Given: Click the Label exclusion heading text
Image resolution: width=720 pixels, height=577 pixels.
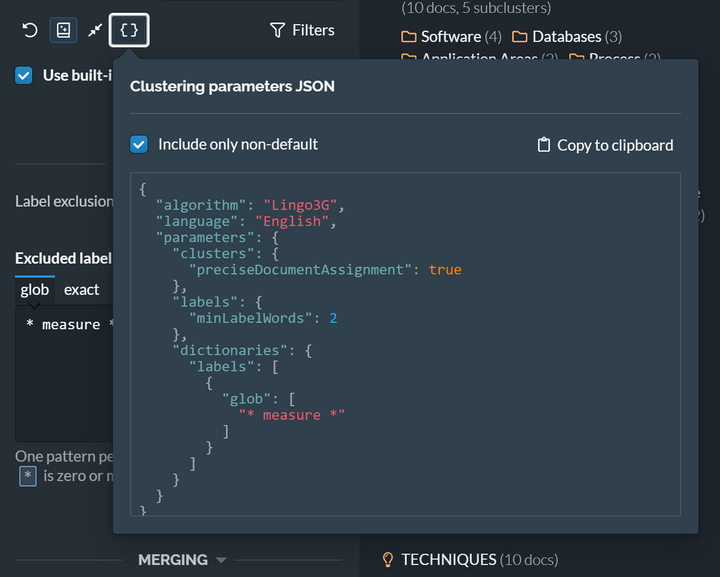Looking at the screenshot, I should point(64,202).
